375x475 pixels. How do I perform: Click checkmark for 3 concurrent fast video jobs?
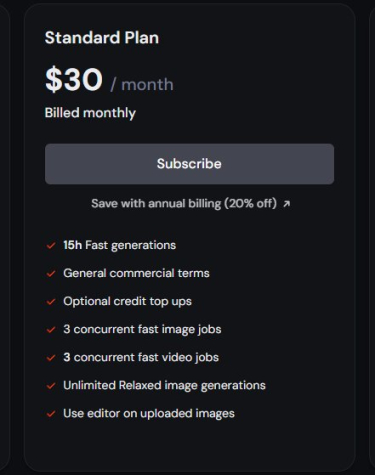click(x=51, y=358)
